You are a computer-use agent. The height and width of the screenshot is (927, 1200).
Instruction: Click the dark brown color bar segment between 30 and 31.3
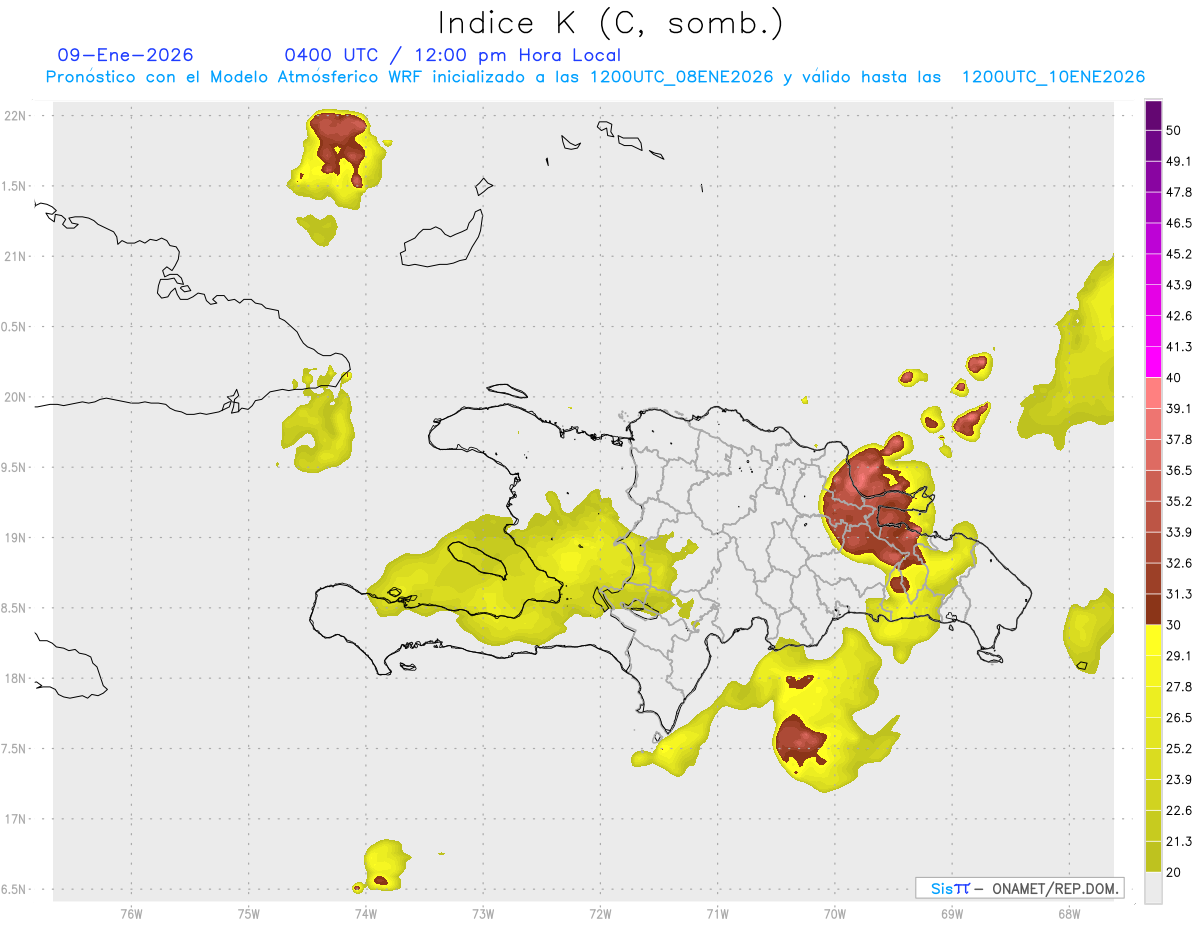tap(1153, 609)
